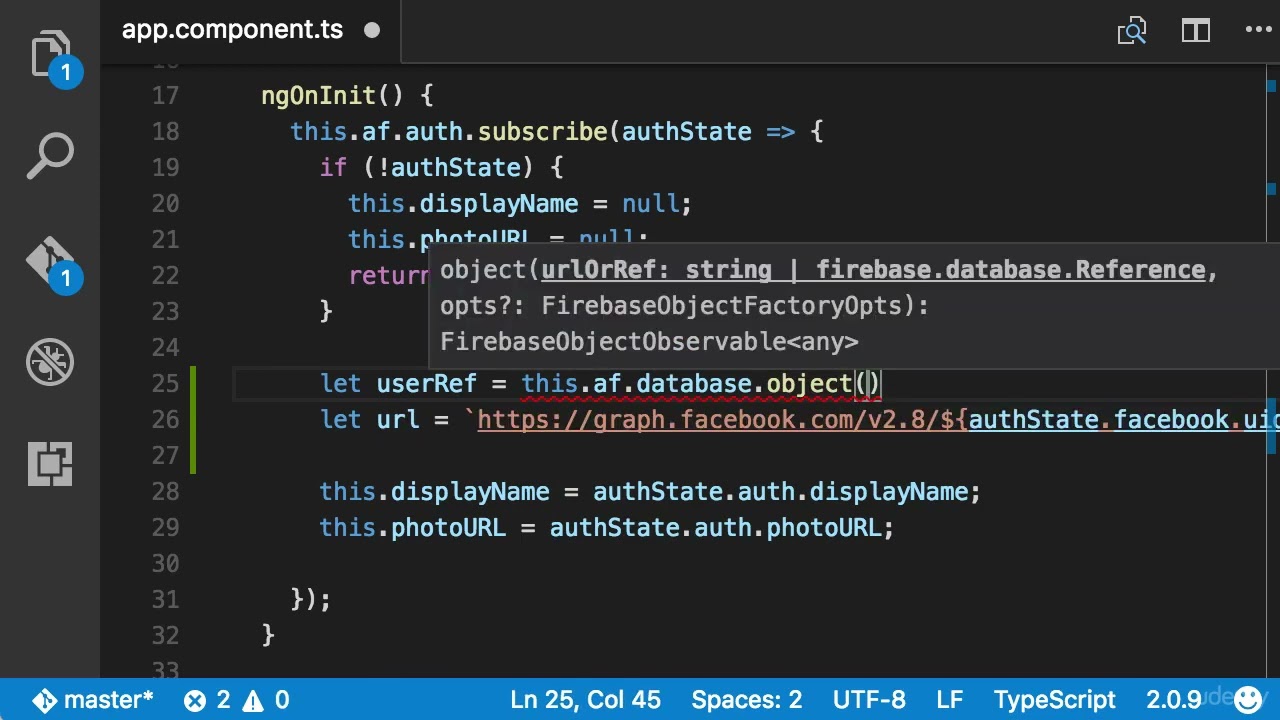This screenshot has height=720, width=1280.
Task: Click the master* branch indicator
Action: [93, 700]
